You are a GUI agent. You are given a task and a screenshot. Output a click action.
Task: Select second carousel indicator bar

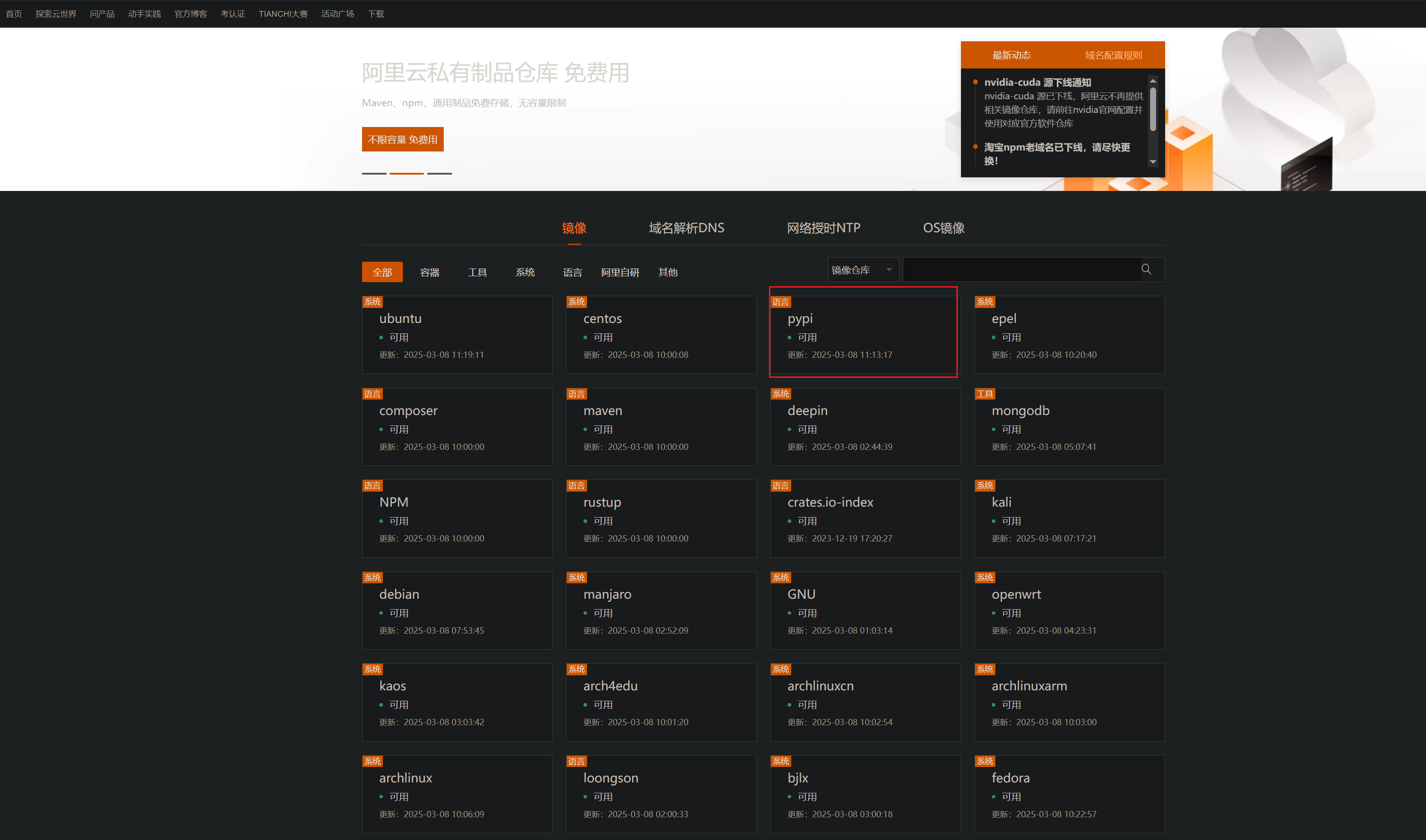[406, 173]
